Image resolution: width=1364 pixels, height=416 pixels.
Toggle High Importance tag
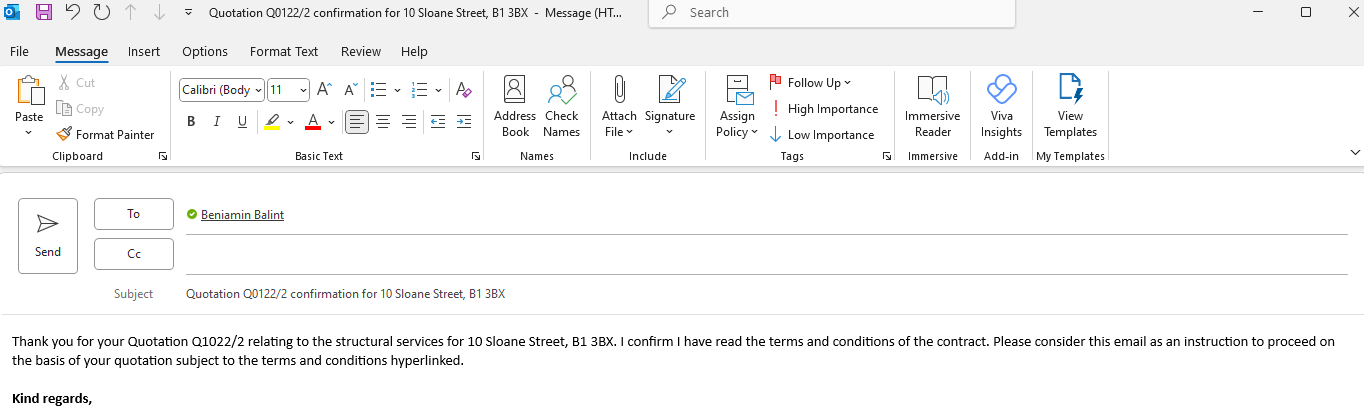[x=824, y=109]
